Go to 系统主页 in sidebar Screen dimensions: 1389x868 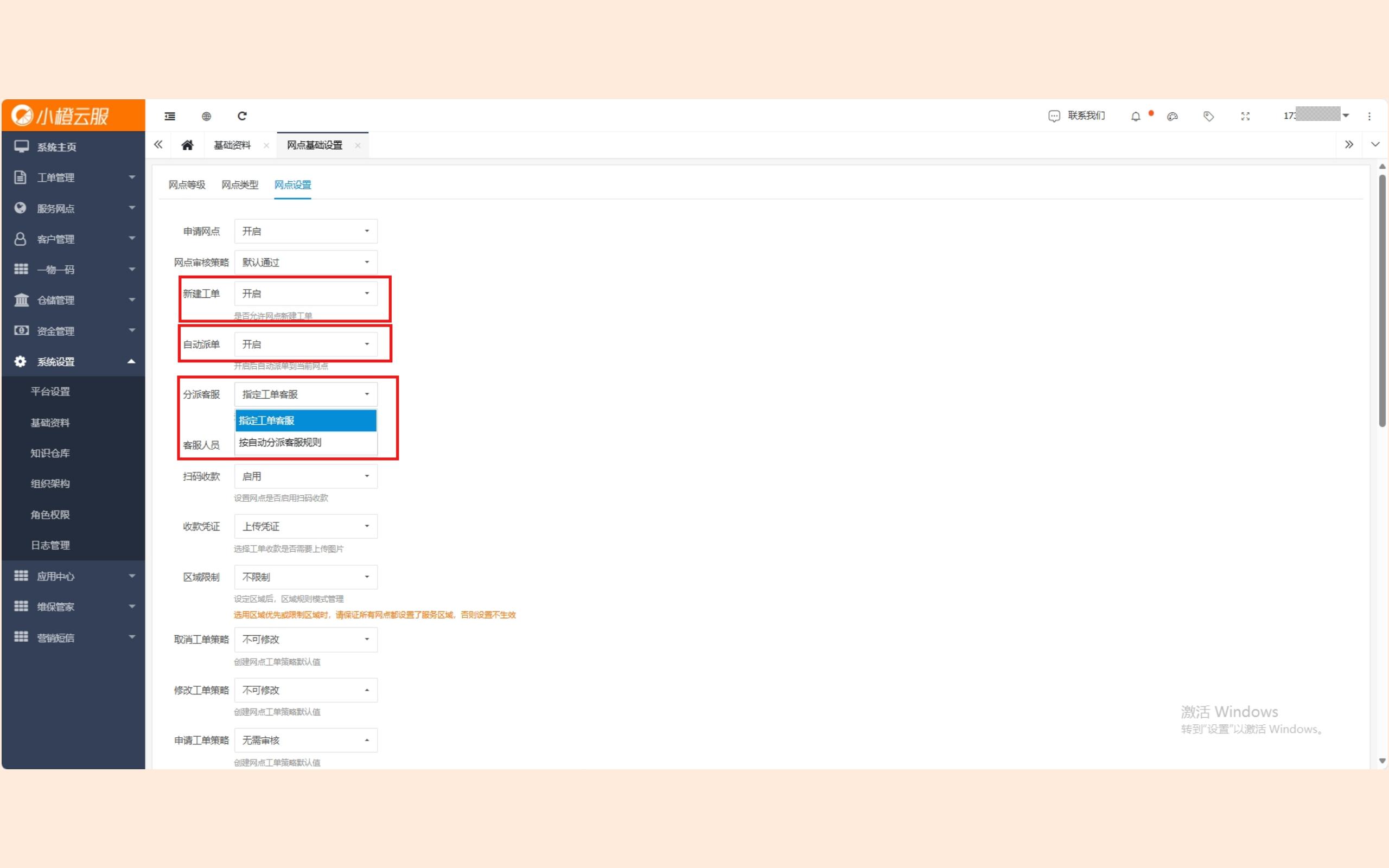pyautogui.click(x=73, y=147)
